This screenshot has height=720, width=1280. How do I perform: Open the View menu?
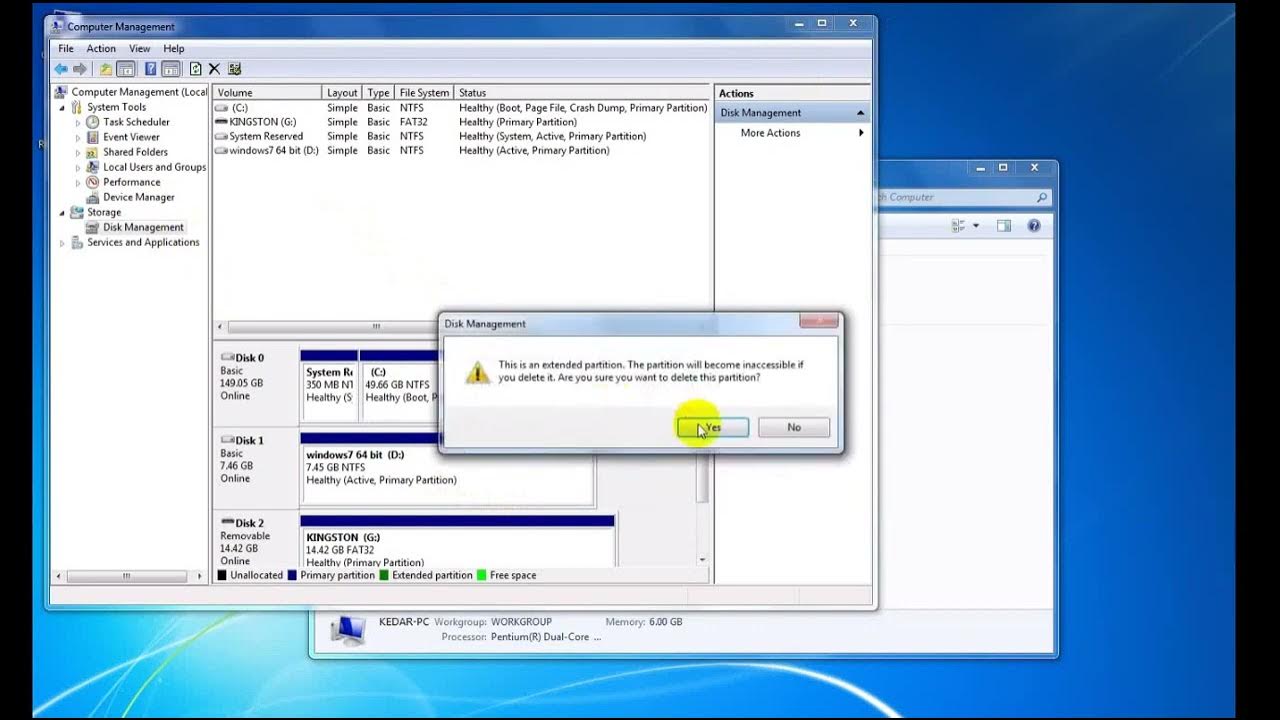tap(140, 48)
